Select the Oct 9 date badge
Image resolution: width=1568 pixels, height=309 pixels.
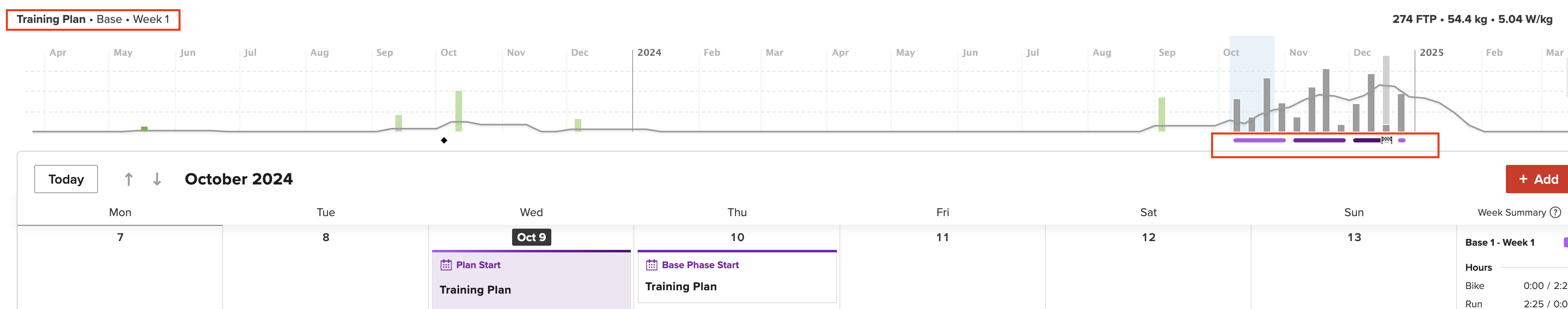531,237
